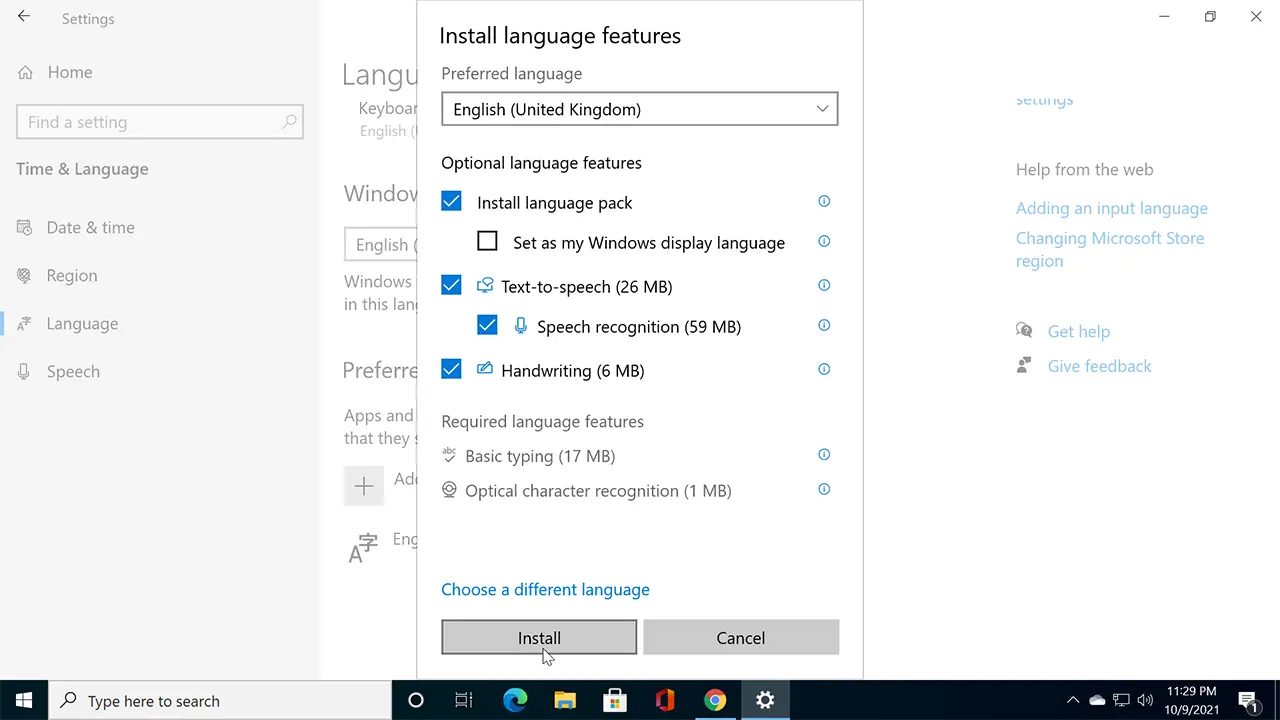
Task: Disable the Speech recognition download
Action: [x=487, y=325]
